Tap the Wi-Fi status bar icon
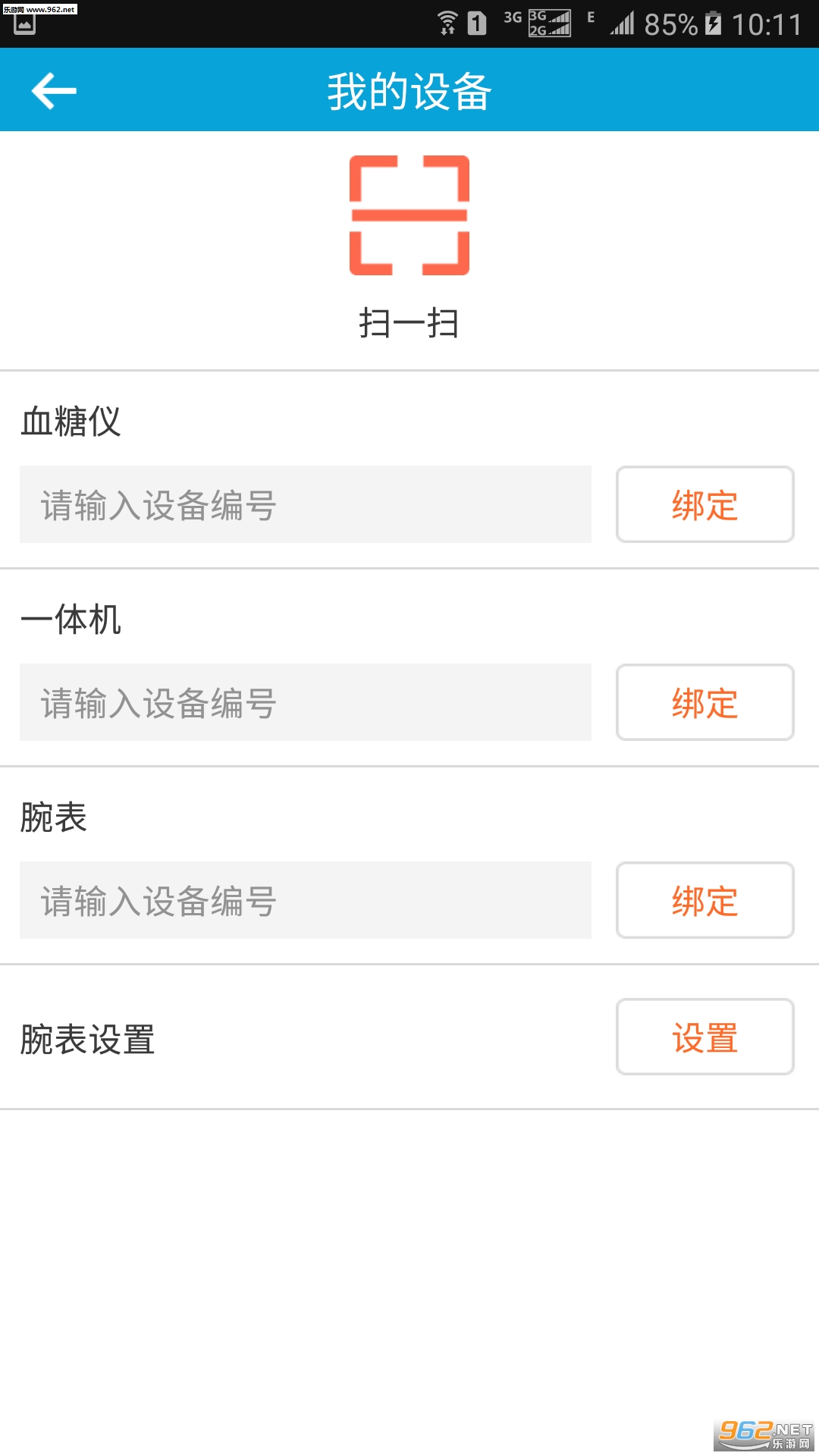The height and width of the screenshot is (1456, 819). tap(447, 24)
